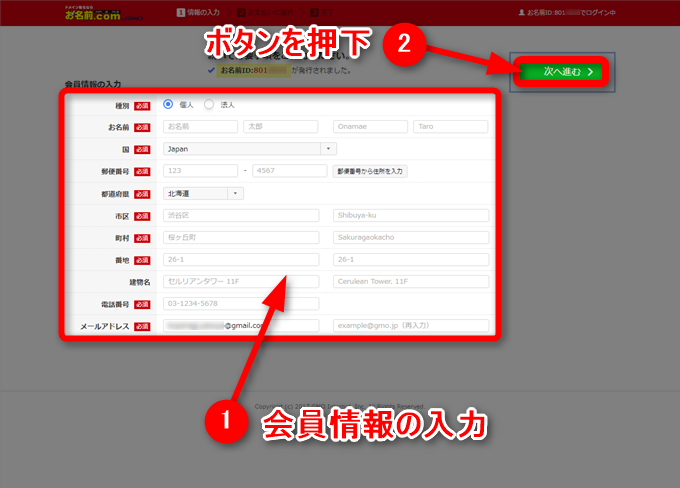Click the phone number 03-1234-5678 field
680x488 pixels.
coord(241,304)
